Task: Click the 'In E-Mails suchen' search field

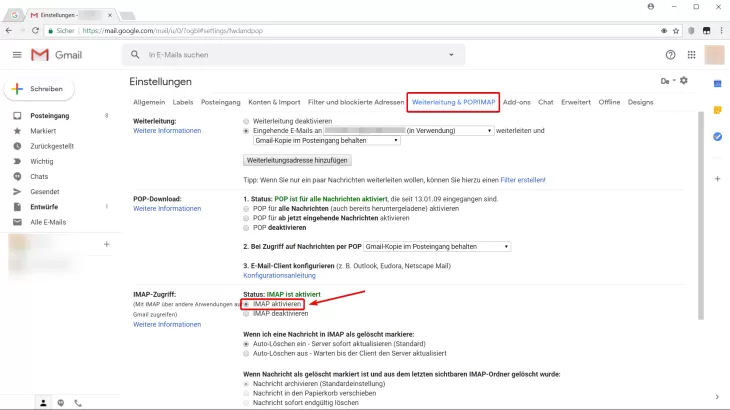Action: [x=290, y=54]
